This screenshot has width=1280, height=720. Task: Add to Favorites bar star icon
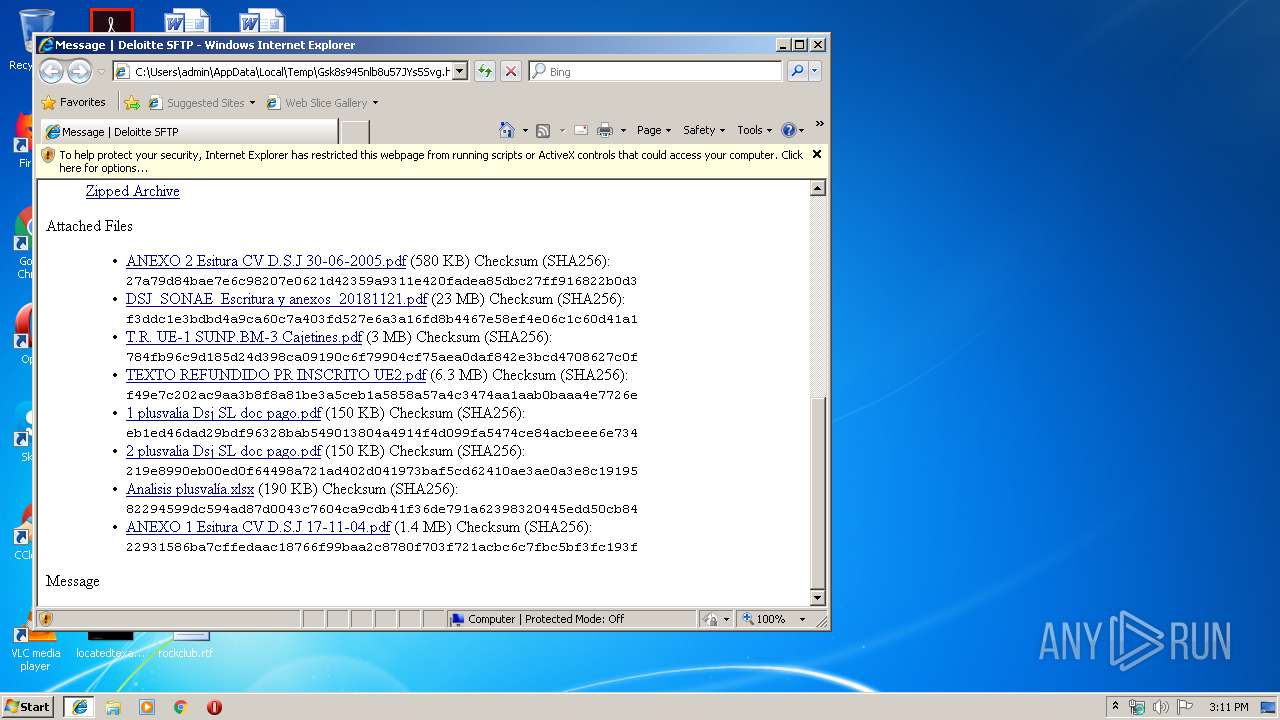[x=132, y=102]
